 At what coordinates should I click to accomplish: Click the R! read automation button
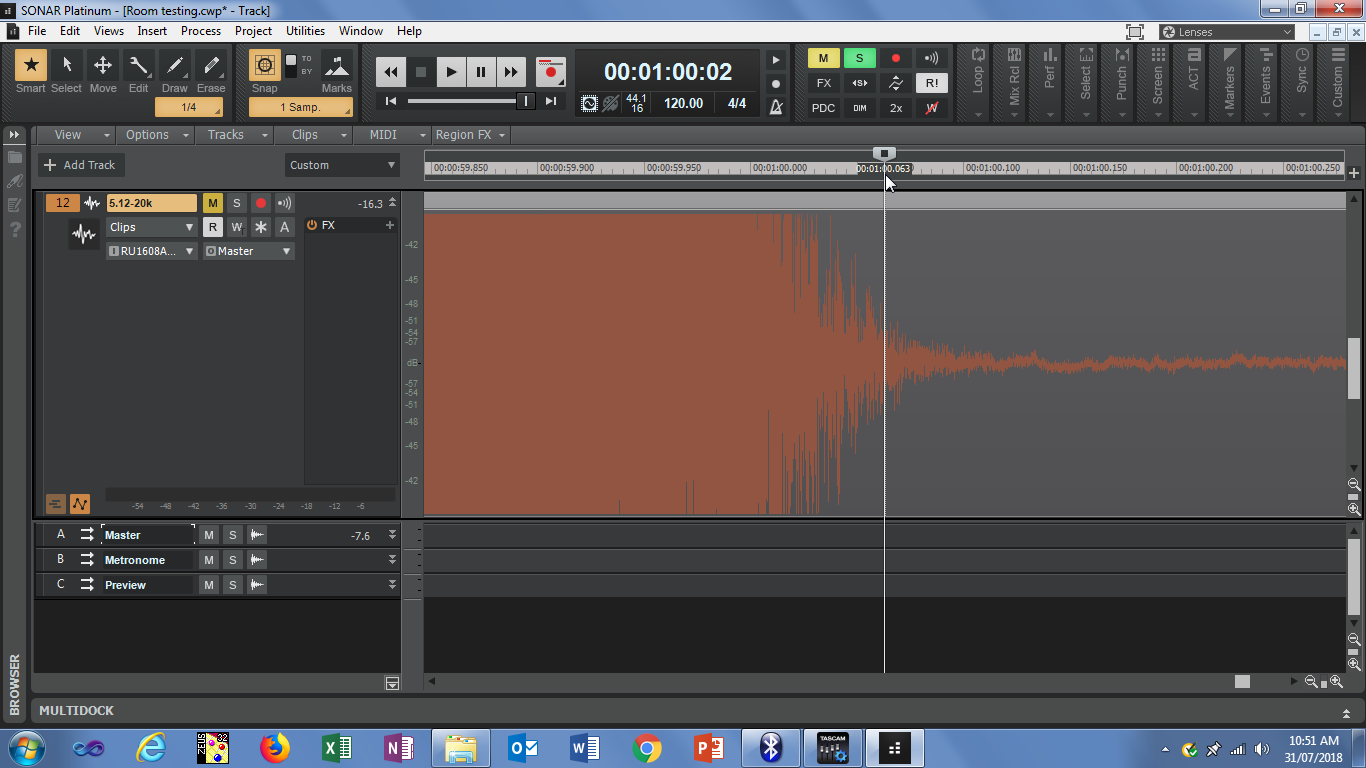pyautogui.click(x=932, y=83)
